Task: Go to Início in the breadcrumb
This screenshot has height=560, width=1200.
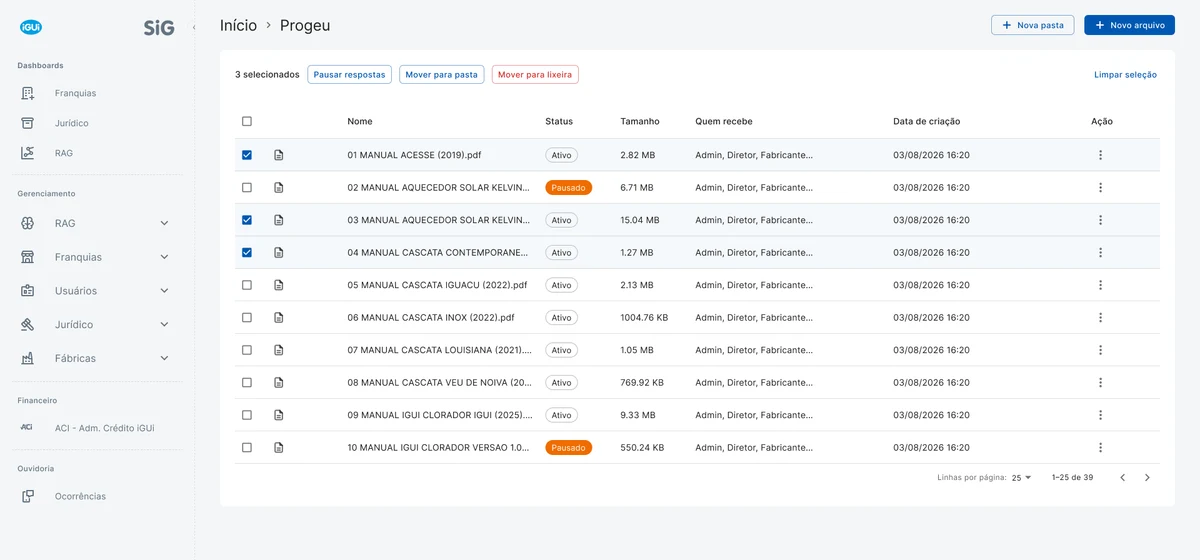Action: (x=238, y=25)
